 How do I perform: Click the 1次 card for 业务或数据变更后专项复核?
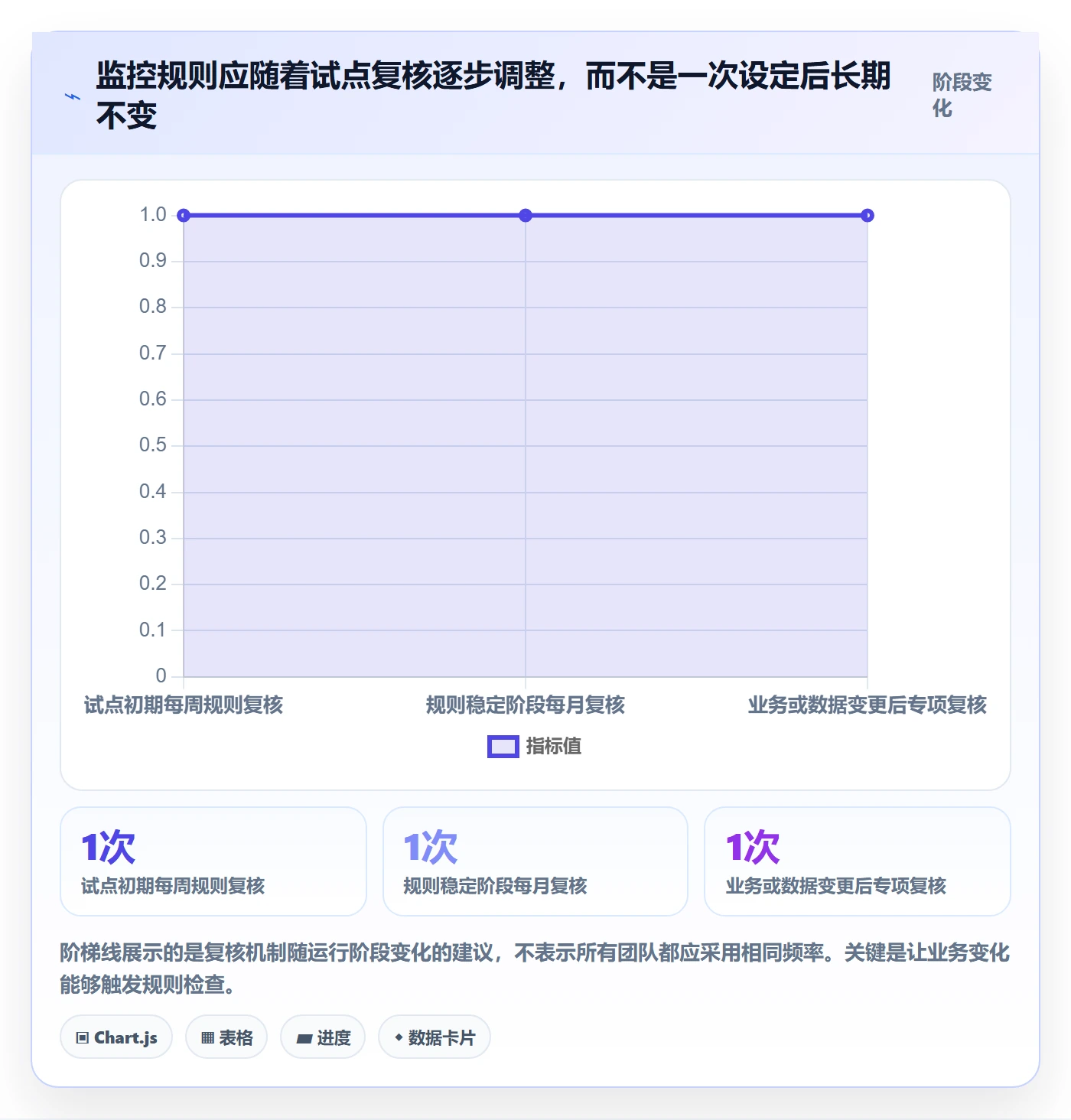coord(858,861)
